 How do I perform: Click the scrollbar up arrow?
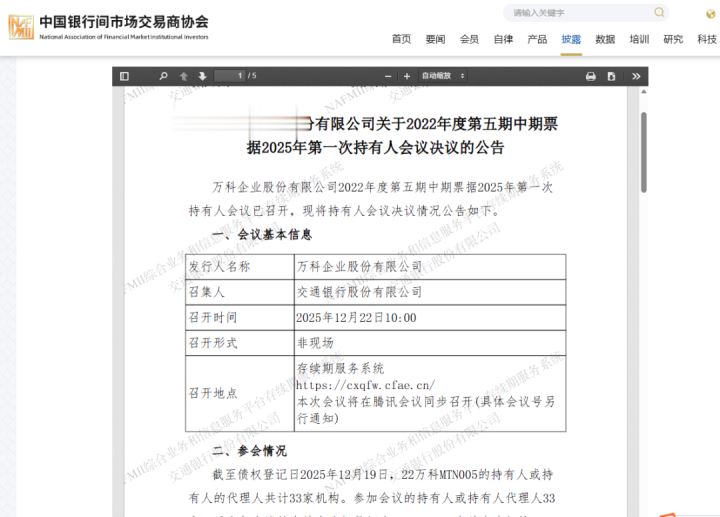click(x=644, y=92)
